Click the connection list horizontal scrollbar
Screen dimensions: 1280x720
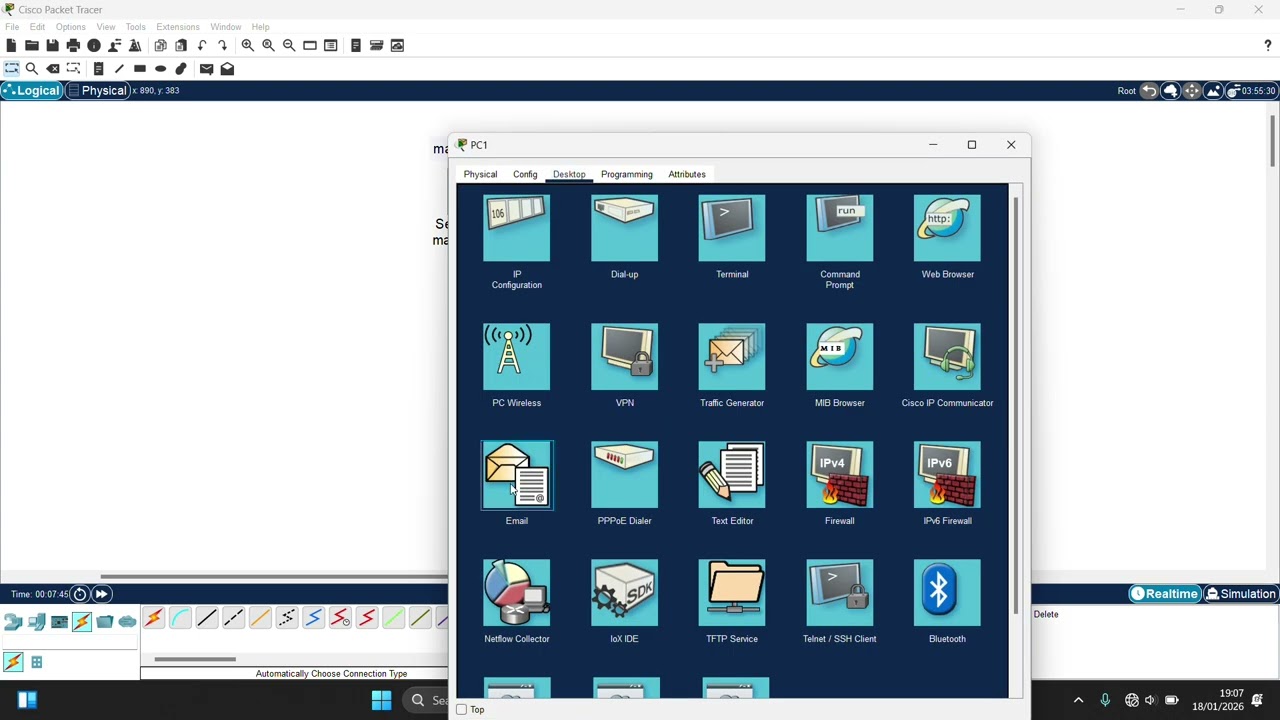point(195,659)
